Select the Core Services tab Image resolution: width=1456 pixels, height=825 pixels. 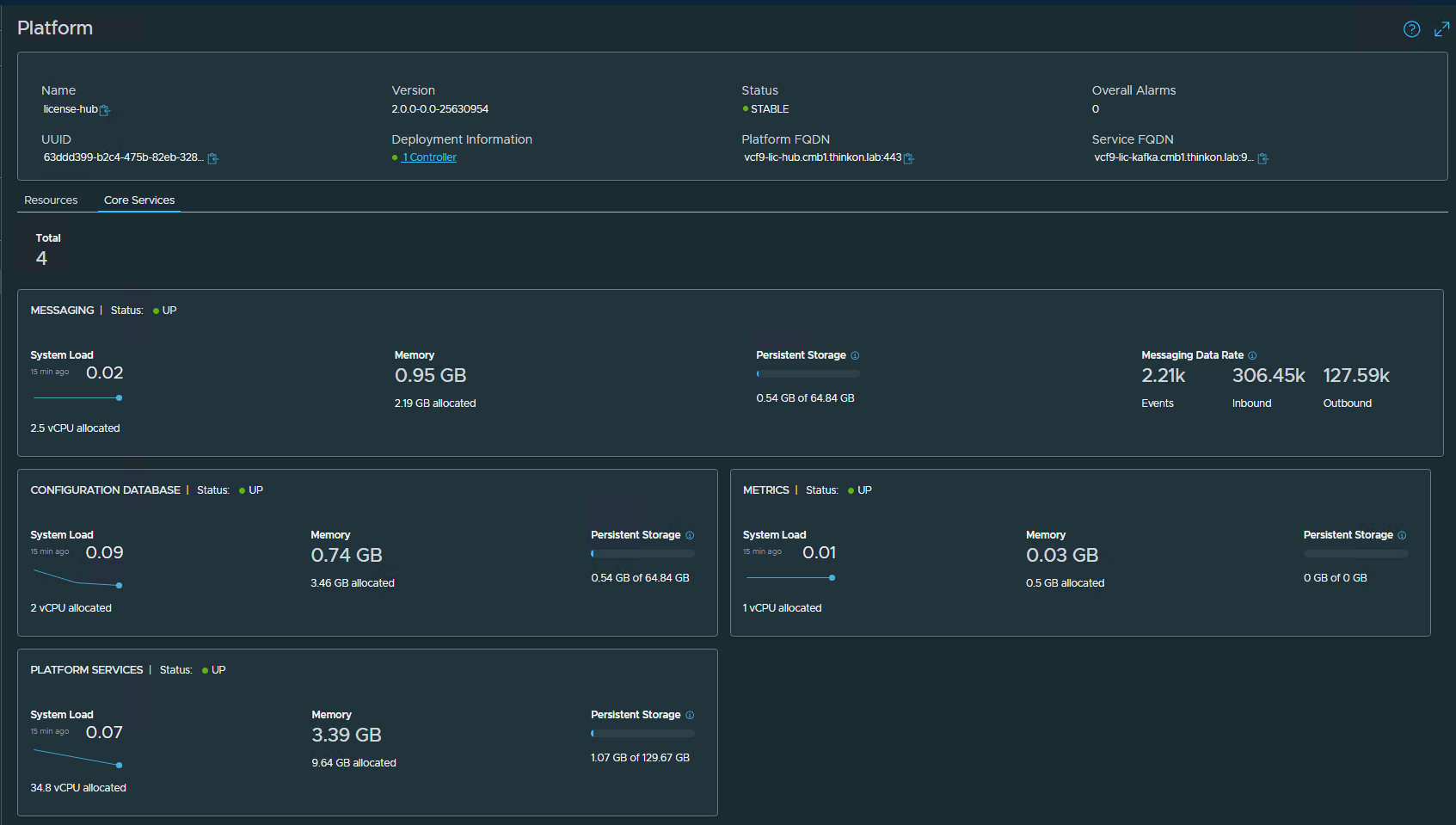click(139, 200)
